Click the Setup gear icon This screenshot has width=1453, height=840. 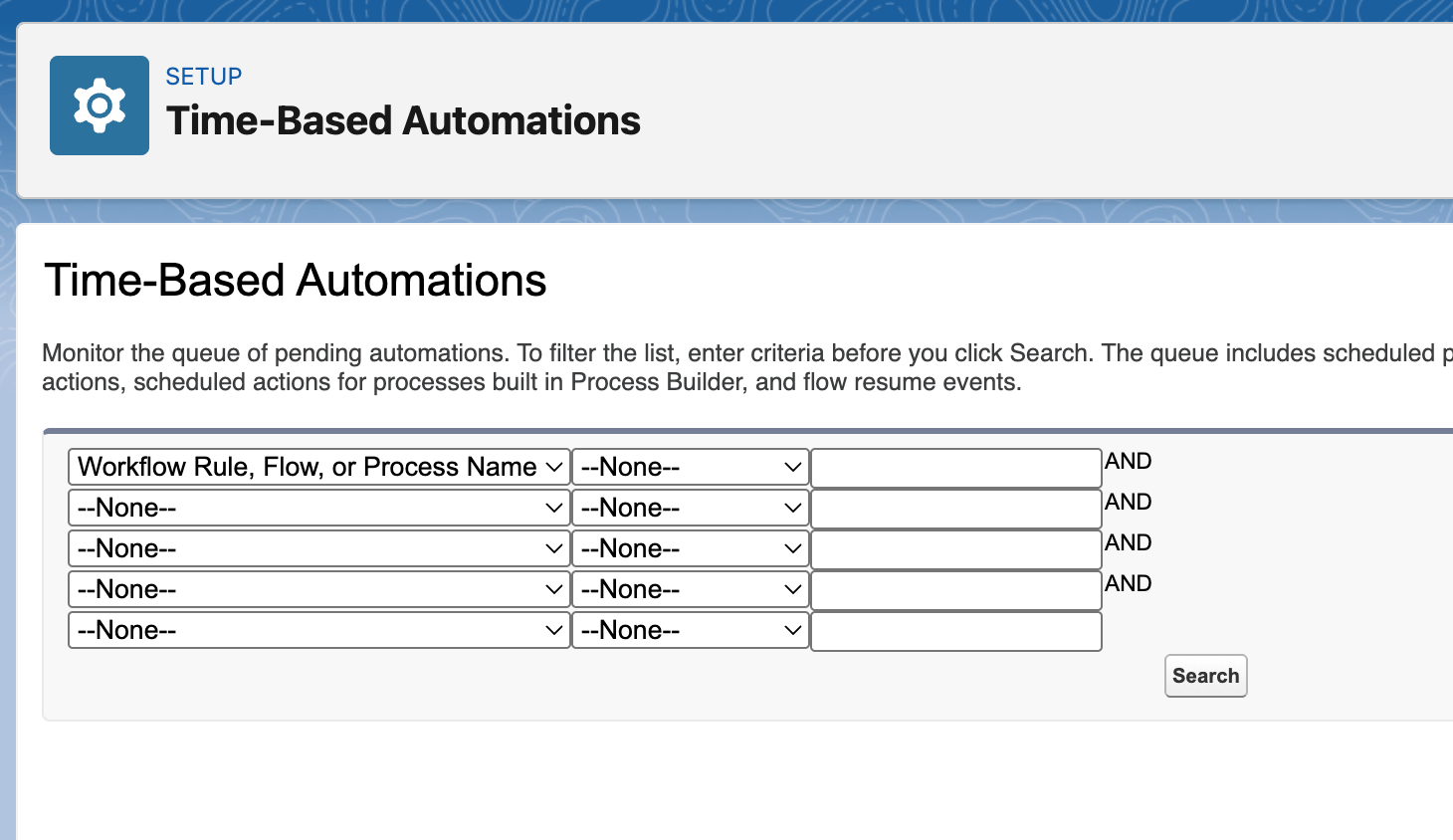coord(100,105)
